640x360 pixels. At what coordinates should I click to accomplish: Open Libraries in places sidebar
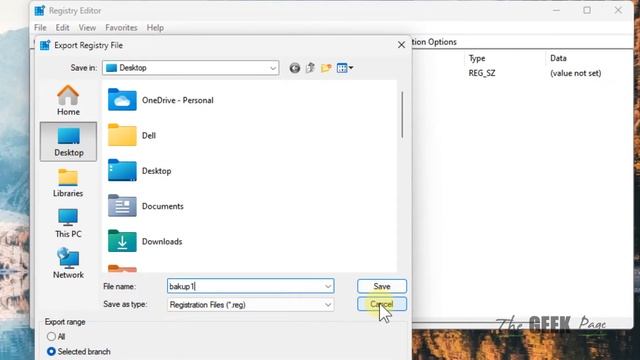click(x=68, y=183)
